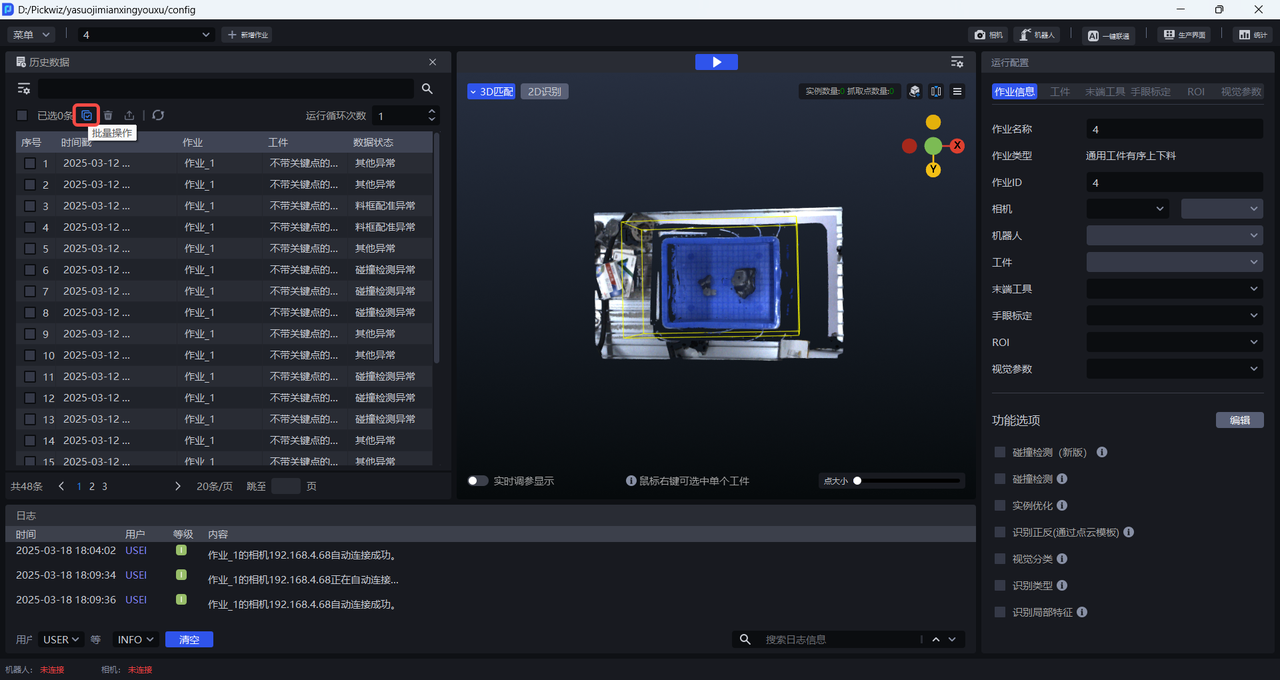Click the 统计 statistics chart button
1280x680 pixels.
[x=1251, y=35]
